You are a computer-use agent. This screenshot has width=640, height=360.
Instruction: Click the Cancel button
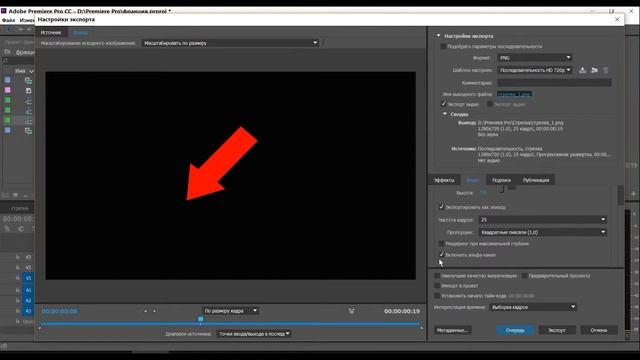click(598, 330)
